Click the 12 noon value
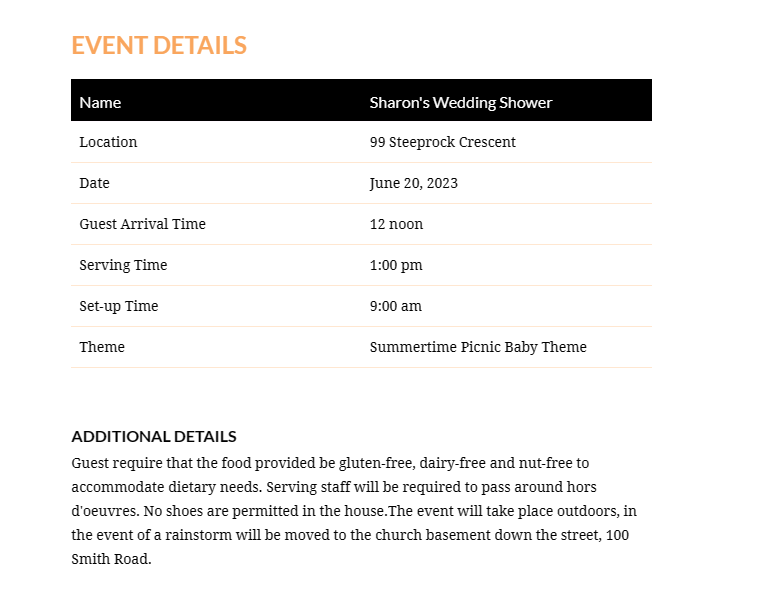The width and height of the screenshot is (771, 603). 396,224
